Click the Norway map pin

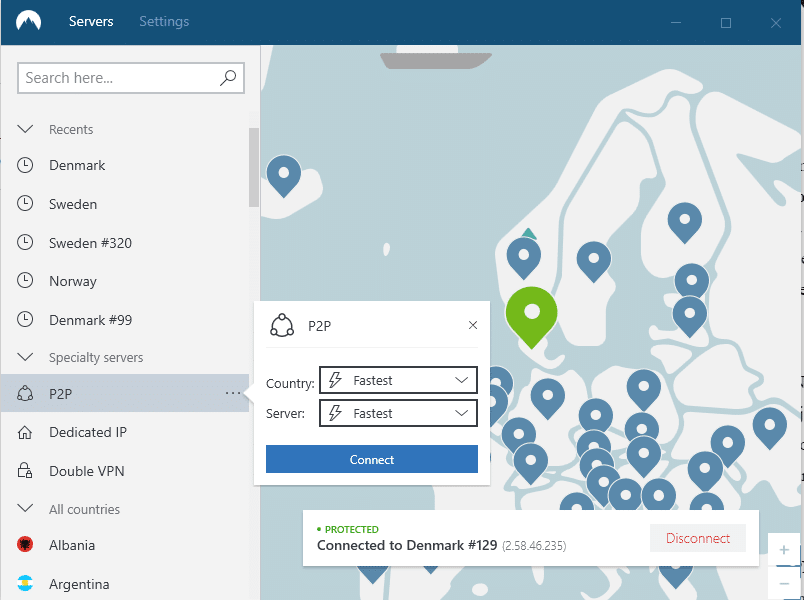(524, 258)
